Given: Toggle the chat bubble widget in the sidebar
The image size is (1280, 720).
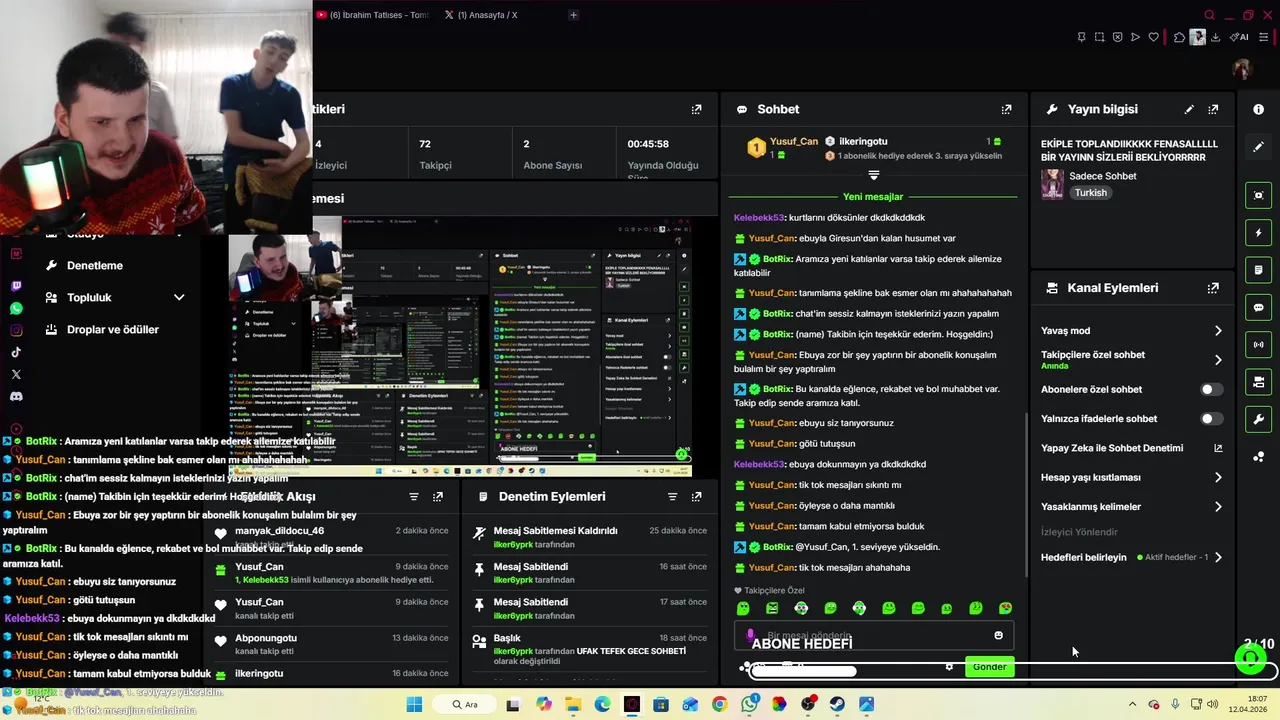Looking at the screenshot, I should pyautogui.click(x=1258, y=307).
